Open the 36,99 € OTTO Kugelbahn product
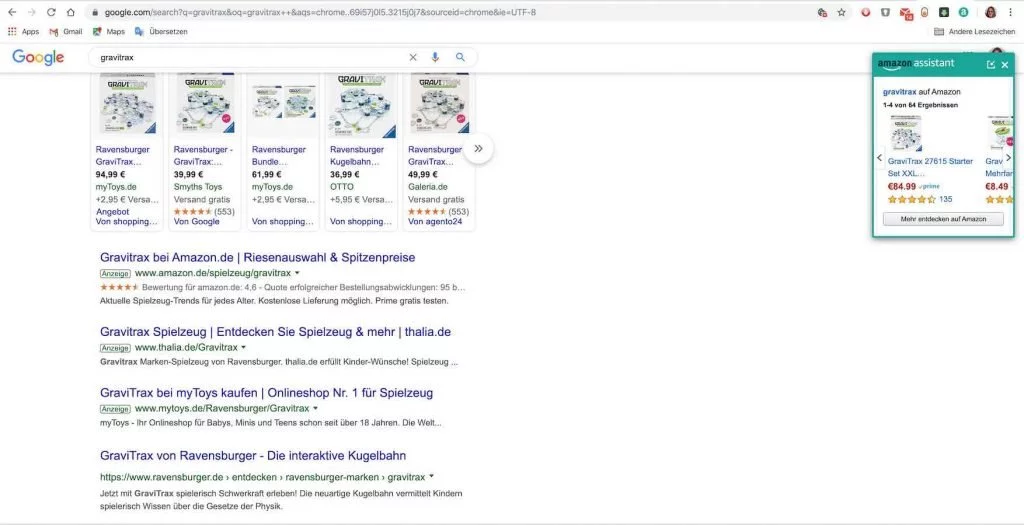This screenshot has width=1024, height=525. tap(361, 151)
